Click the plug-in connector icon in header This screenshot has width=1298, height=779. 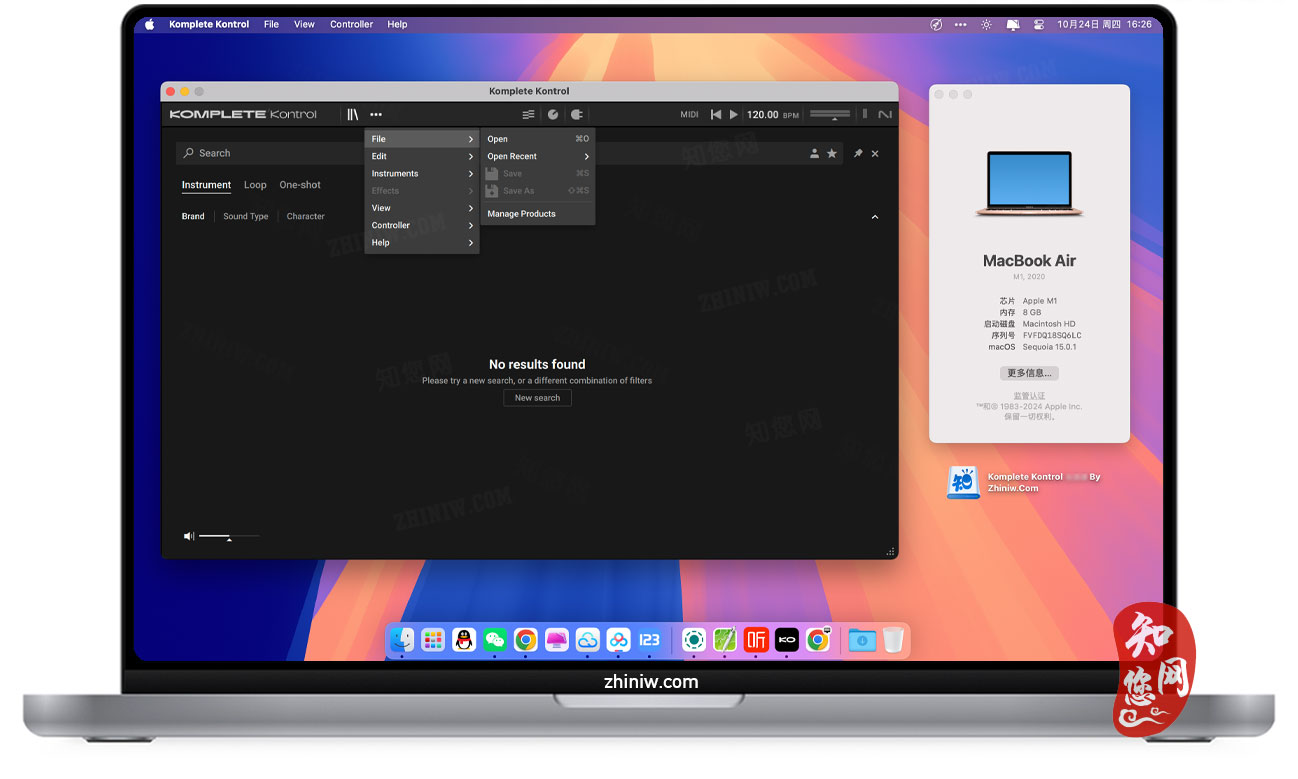click(577, 115)
